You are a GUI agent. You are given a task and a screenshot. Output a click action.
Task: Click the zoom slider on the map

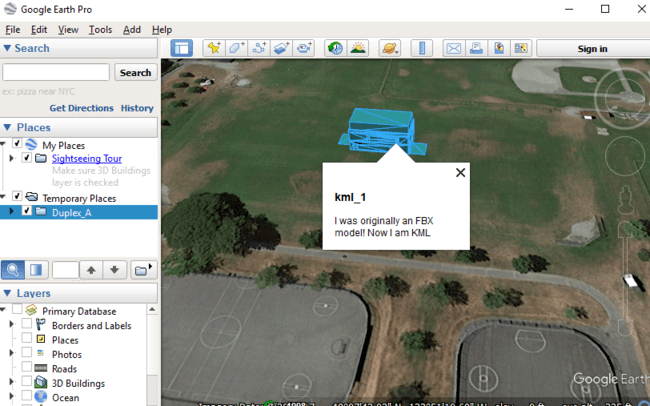(625, 277)
